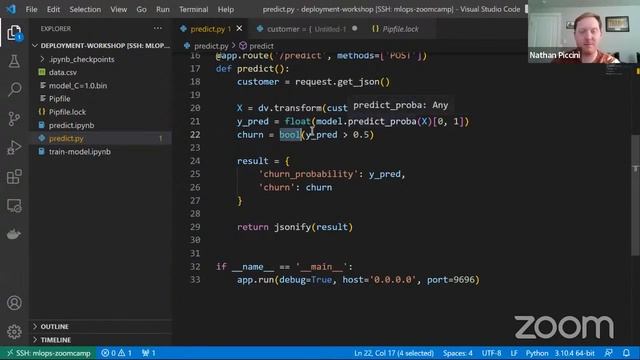The height and width of the screenshot is (360, 640).
Task: Click line number 29 in gutter
Action: 195,227
